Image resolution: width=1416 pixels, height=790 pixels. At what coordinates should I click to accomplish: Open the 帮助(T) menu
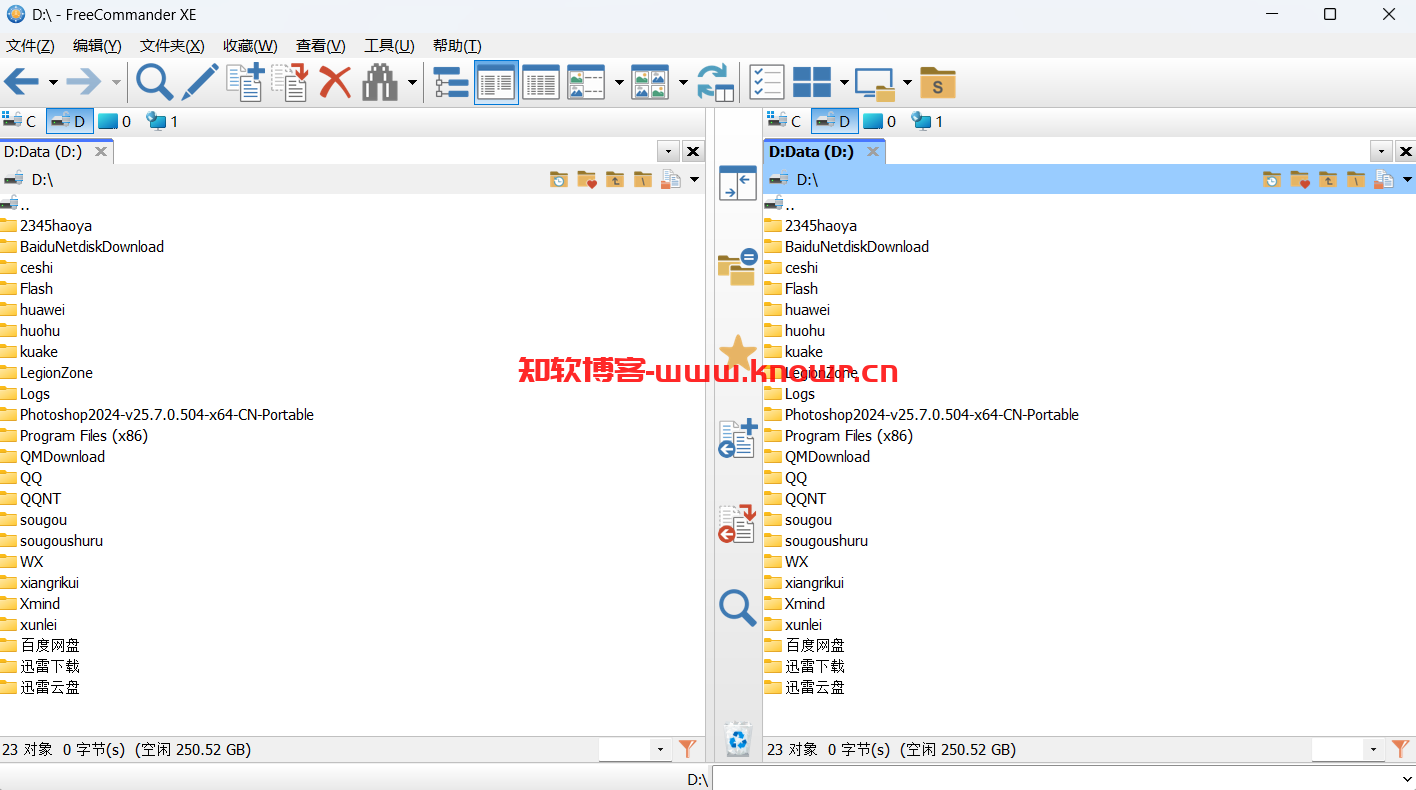coord(457,46)
